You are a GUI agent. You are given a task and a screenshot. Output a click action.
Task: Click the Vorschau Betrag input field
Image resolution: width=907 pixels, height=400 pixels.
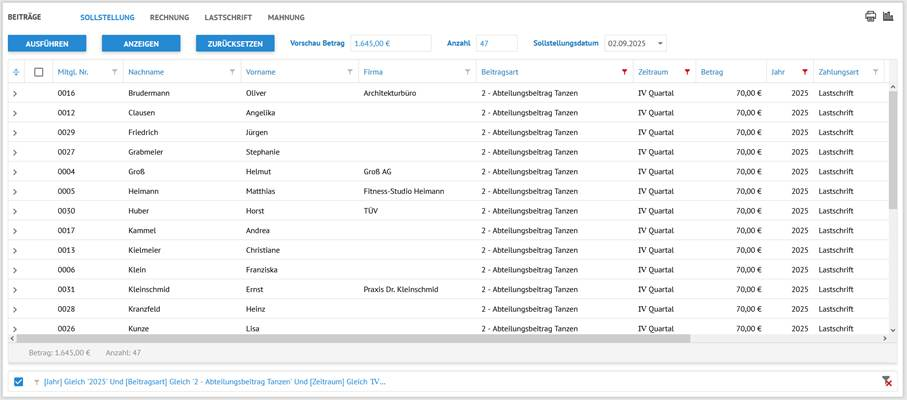point(390,44)
